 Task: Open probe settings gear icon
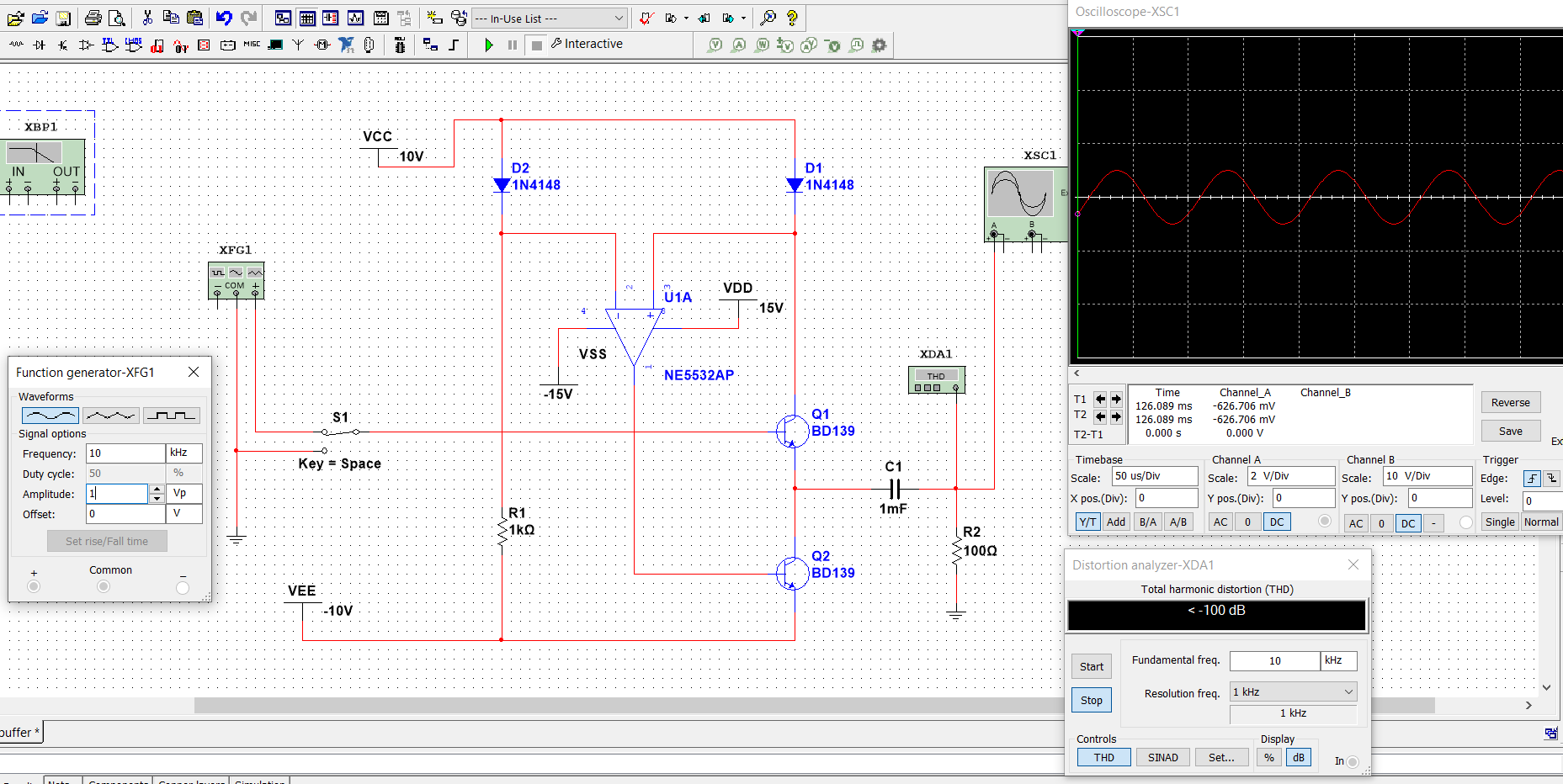coord(880,45)
